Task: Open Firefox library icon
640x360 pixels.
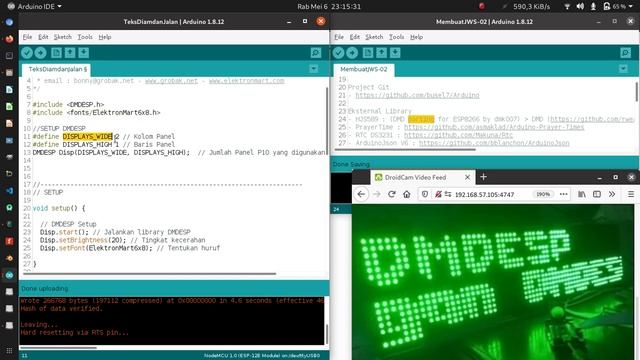Action: click(x=582, y=194)
